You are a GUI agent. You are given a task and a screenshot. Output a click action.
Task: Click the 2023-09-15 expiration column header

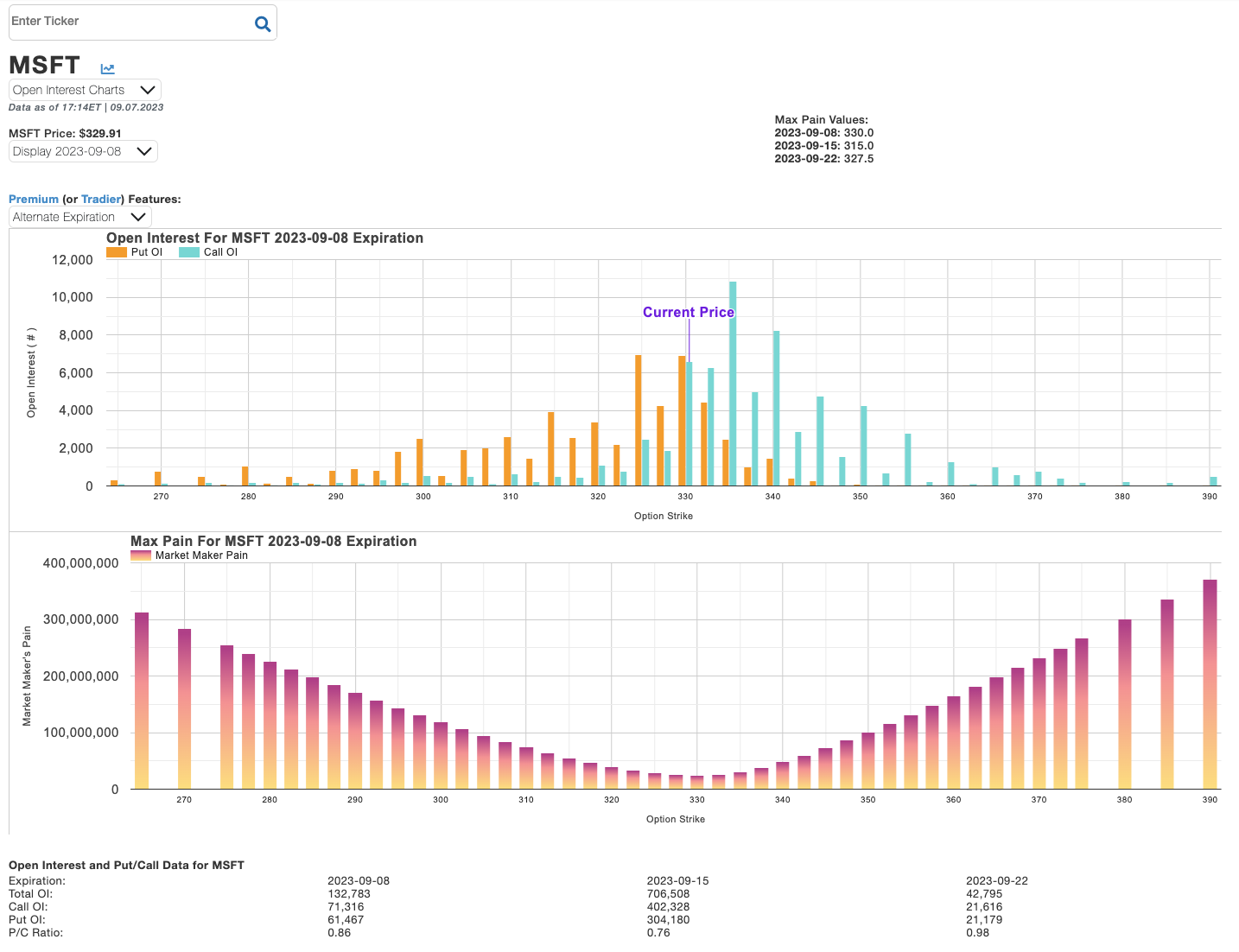(x=678, y=881)
